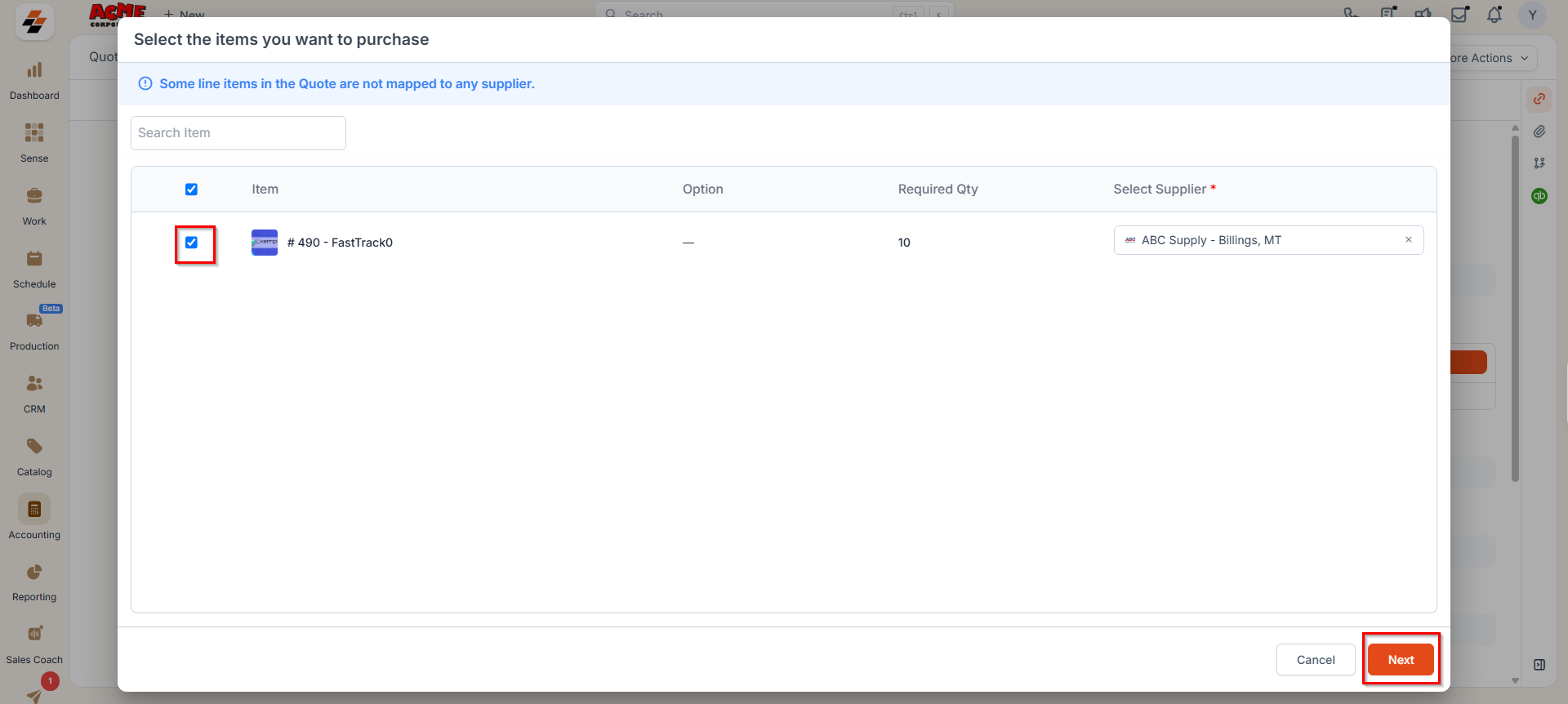Click the Required Qty value 10
The image size is (1568, 704).
coord(904,243)
